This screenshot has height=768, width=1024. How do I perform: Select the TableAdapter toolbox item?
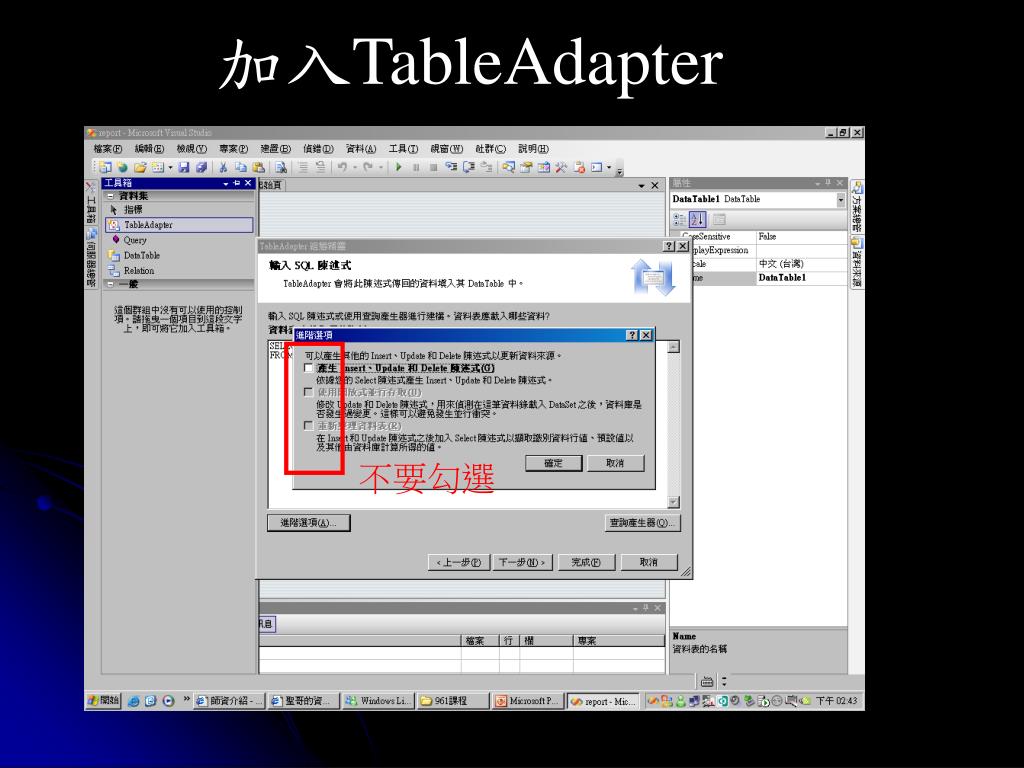tap(179, 225)
